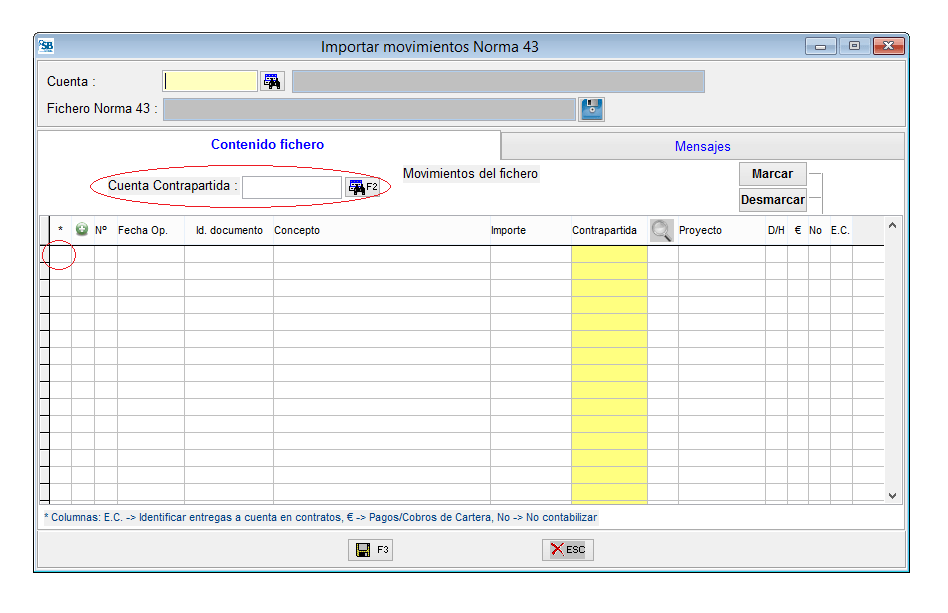Click the grid scrollbar up arrow

(893, 225)
